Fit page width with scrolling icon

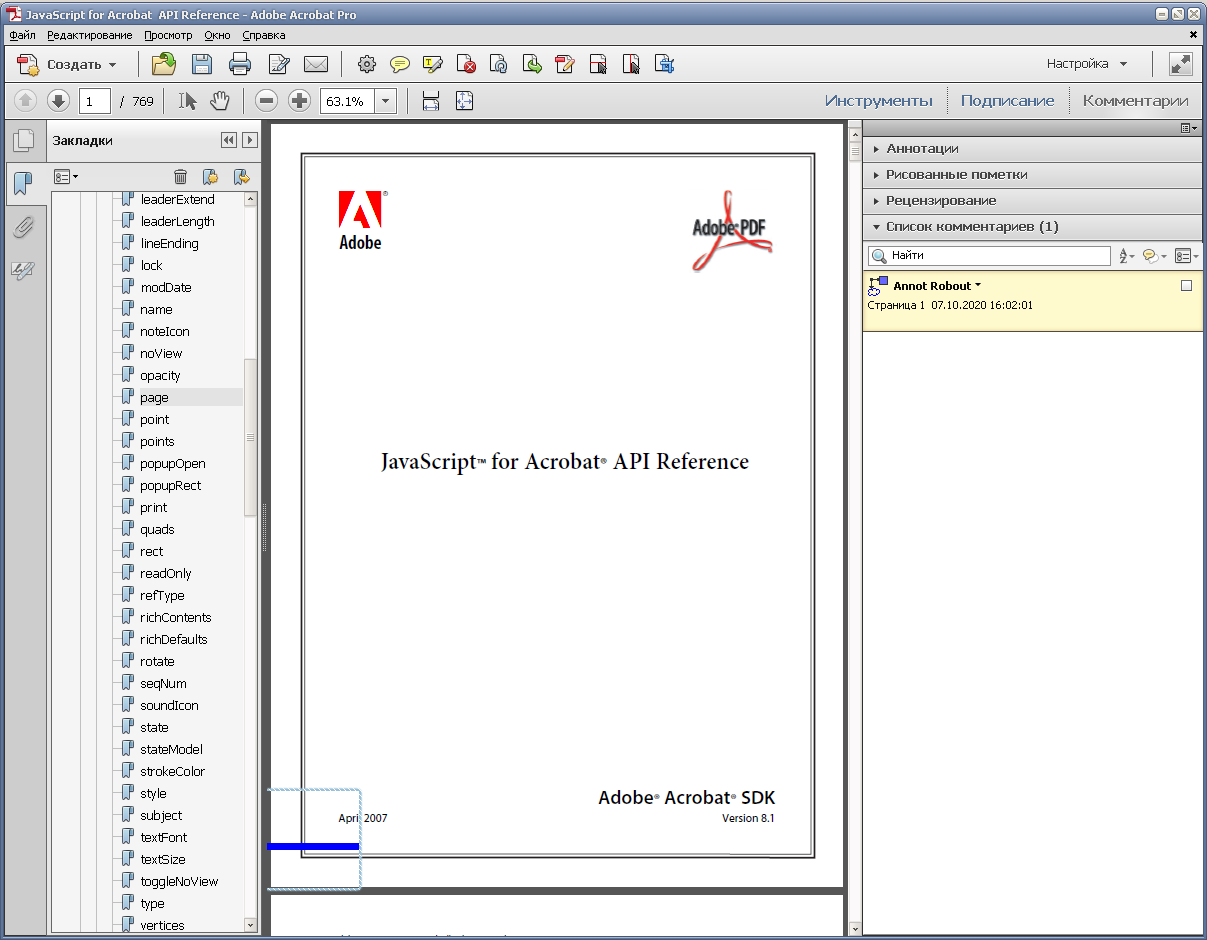pyautogui.click(x=431, y=101)
